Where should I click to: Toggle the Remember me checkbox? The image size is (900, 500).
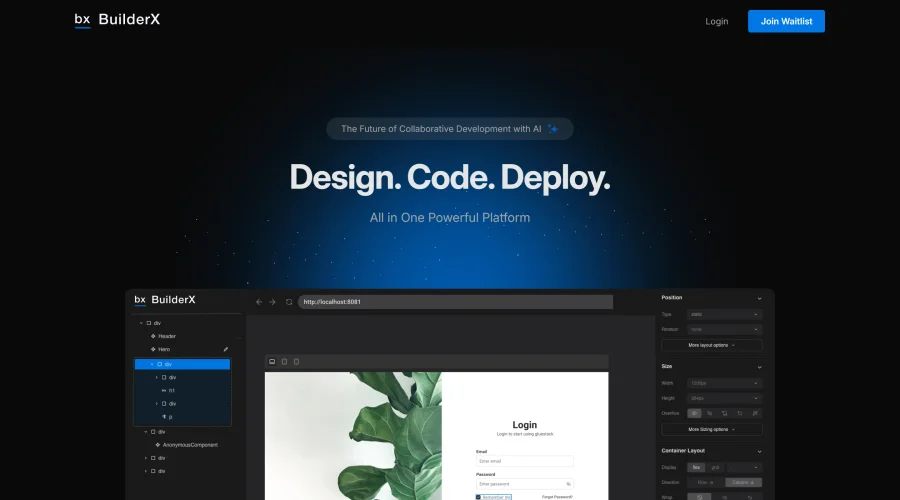[478, 497]
